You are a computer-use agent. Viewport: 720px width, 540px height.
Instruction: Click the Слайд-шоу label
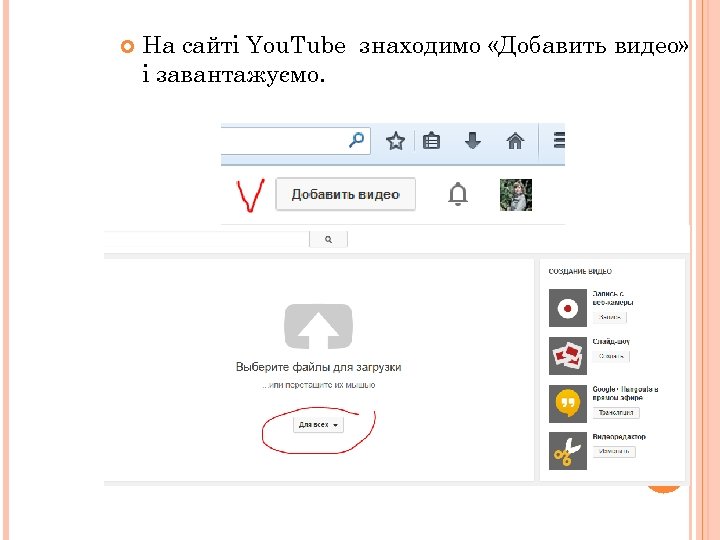pyautogui.click(x=611, y=342)
